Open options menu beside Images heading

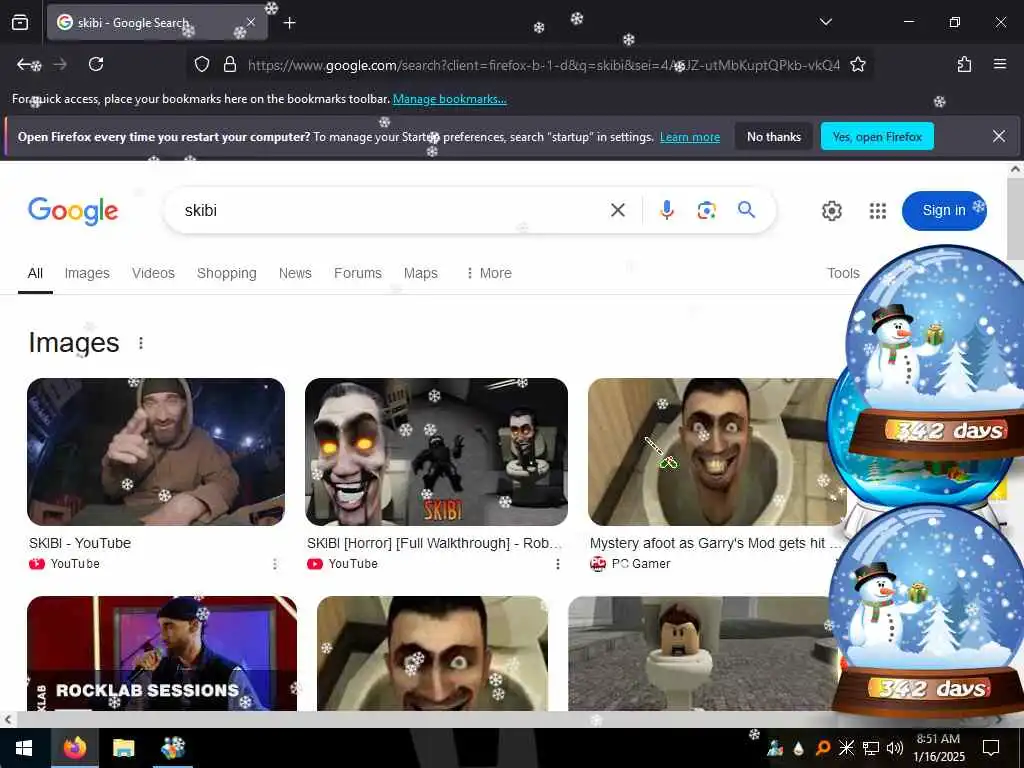(x=141, y=343)
